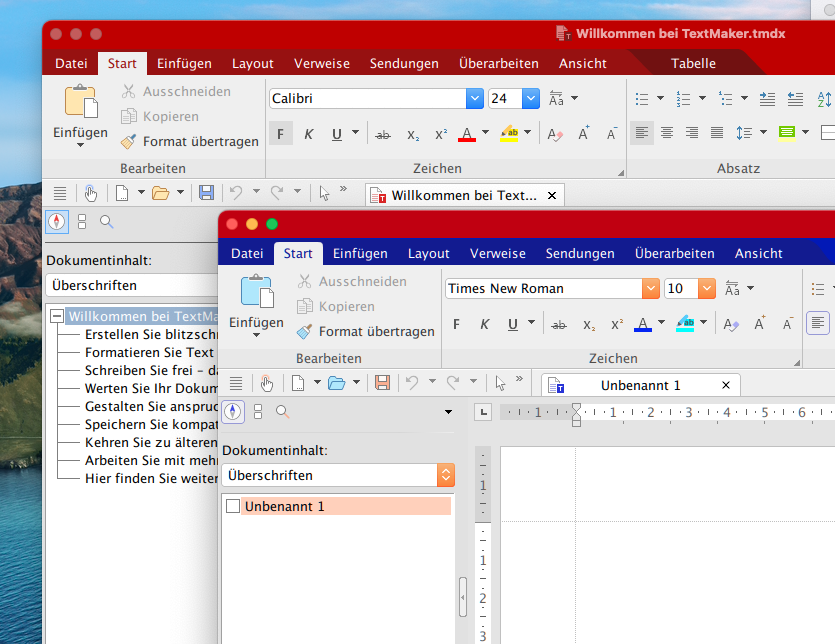Click open folder icon in back window toolbar
Viewport: 835px width, 644px height.
160,192
